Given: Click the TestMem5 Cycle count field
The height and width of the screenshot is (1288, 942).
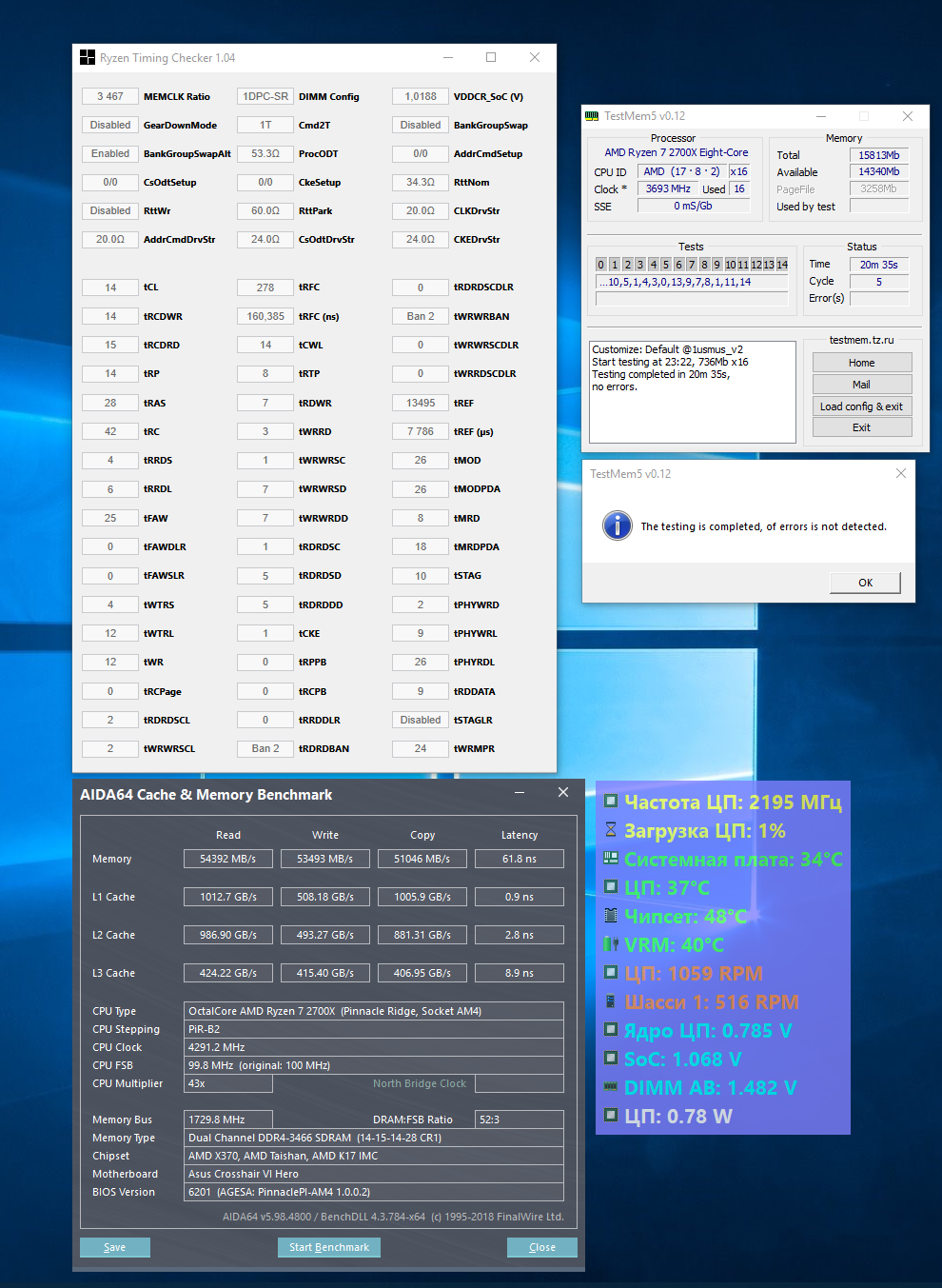Looking at the screenshot, I should pos(879,282).
